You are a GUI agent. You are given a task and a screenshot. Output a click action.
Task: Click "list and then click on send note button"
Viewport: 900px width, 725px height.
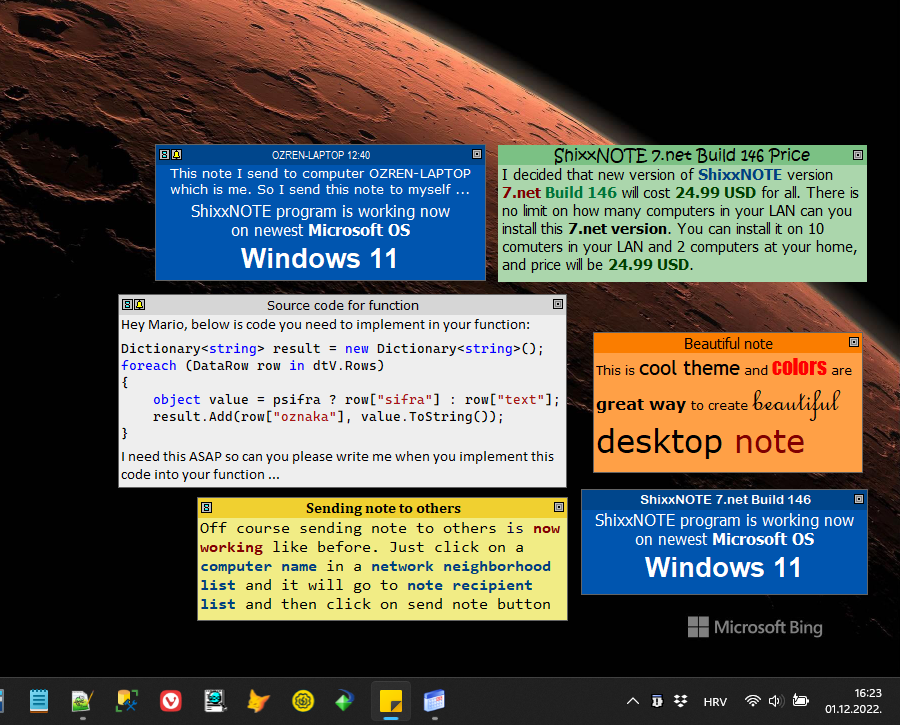click(x=375, y=604)
